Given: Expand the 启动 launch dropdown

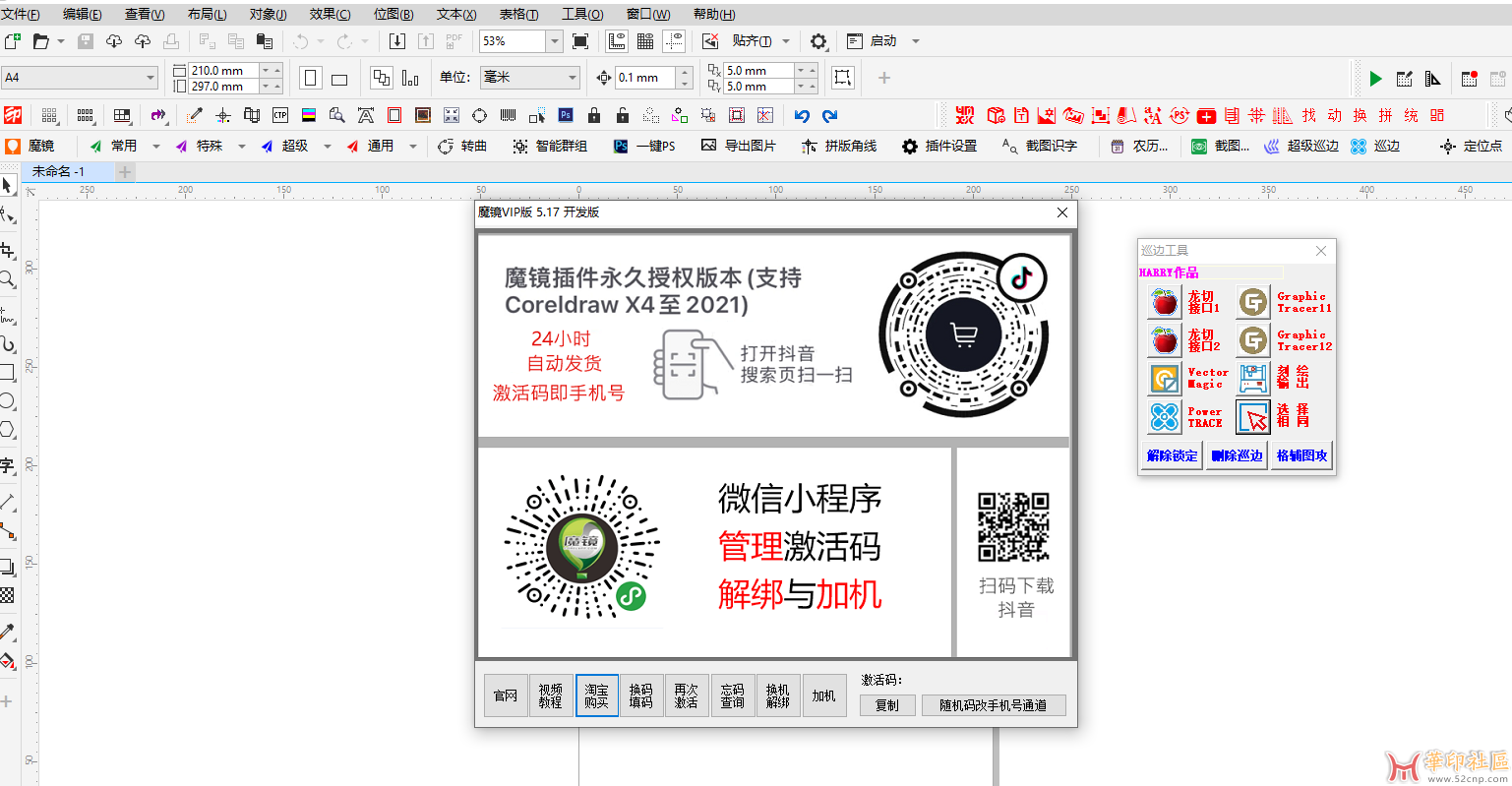Looking at the screenshot, I should click(x=916, y=41).
